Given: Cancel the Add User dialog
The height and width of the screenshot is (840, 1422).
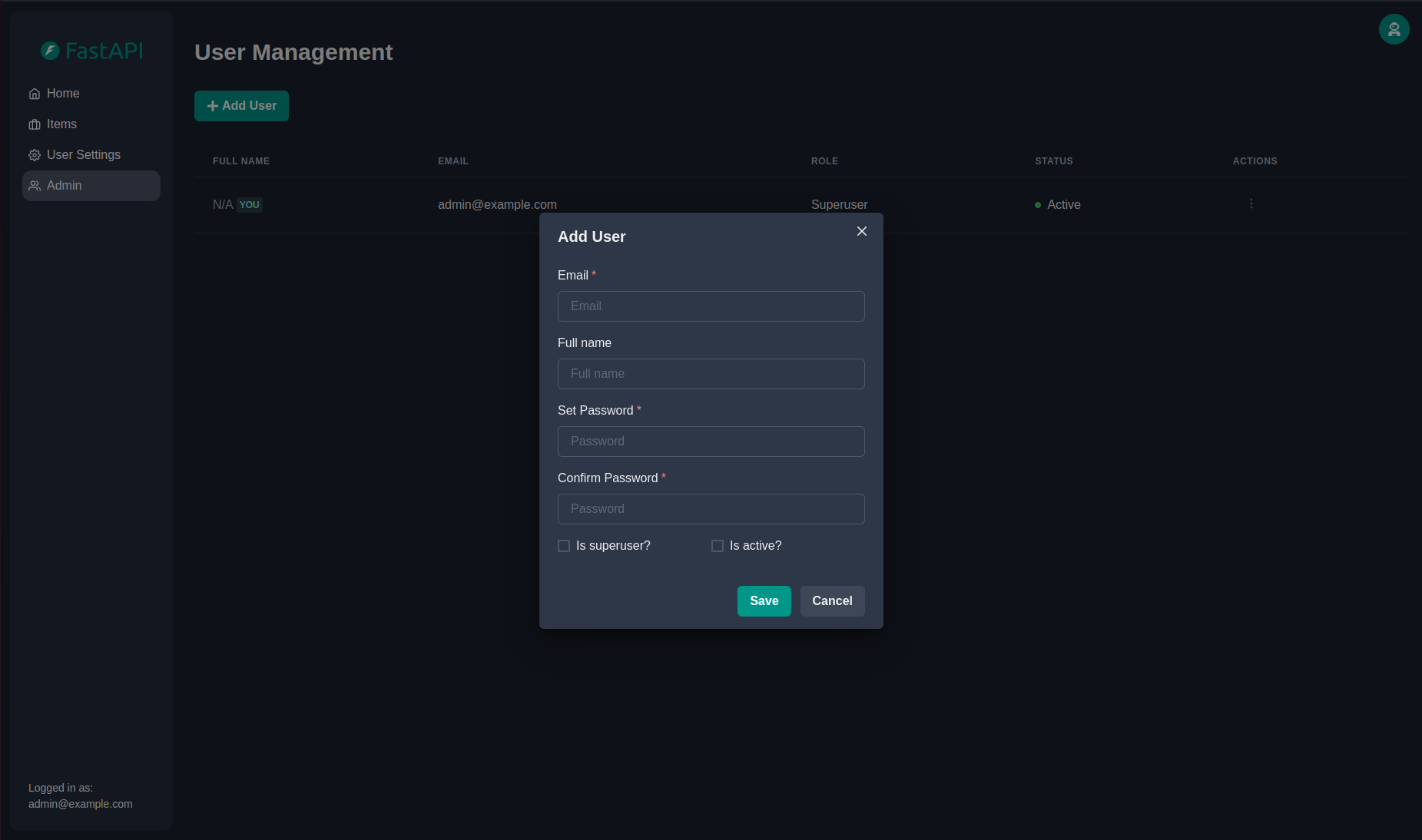Looking at the screenshot, I should tap(832, 601).
